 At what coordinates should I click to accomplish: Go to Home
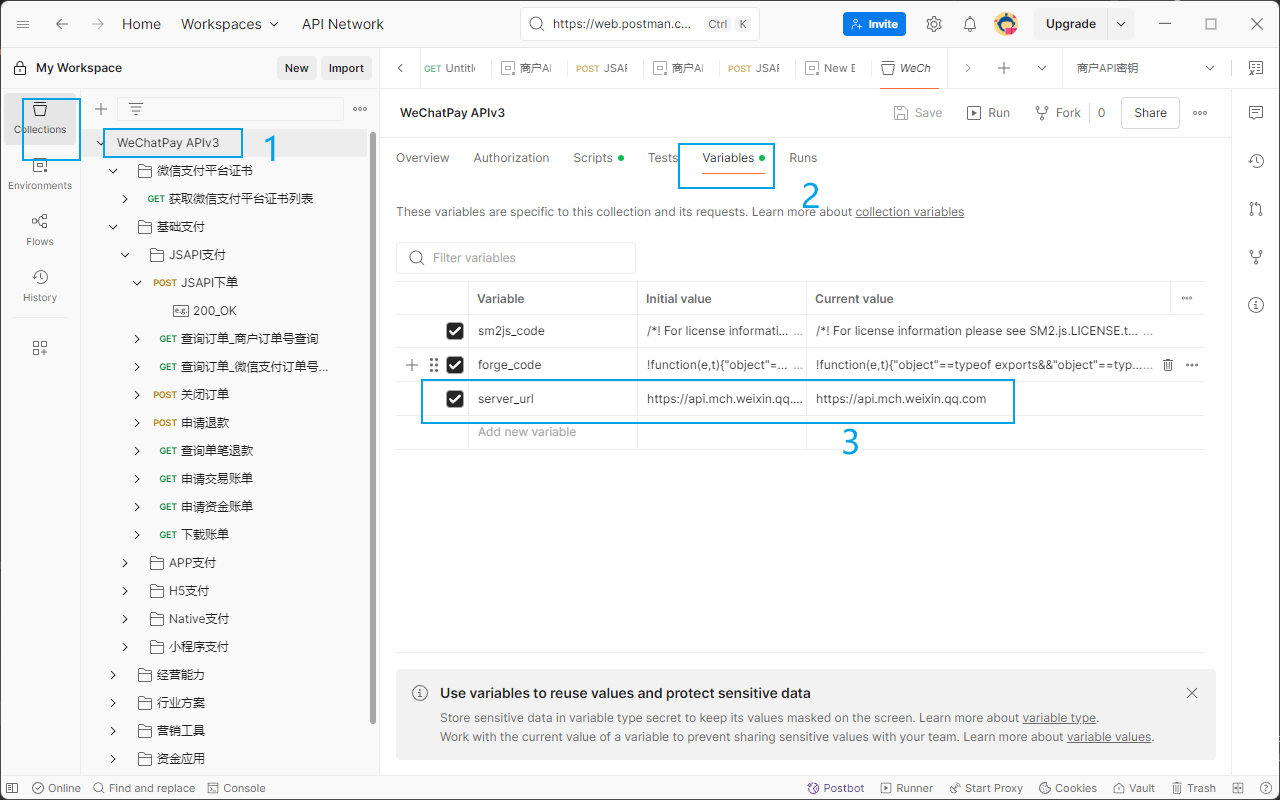pyautogui.click(x=141, y=24)
